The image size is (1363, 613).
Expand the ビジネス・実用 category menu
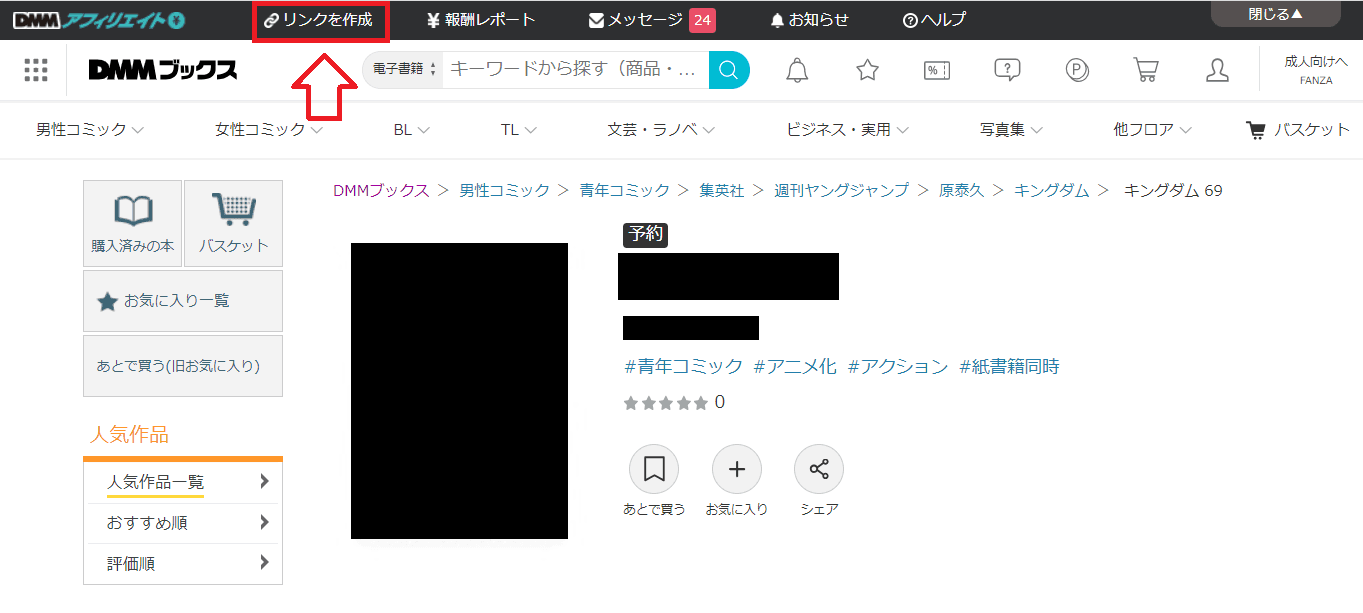pyautogui.click(x=848, y=129)
